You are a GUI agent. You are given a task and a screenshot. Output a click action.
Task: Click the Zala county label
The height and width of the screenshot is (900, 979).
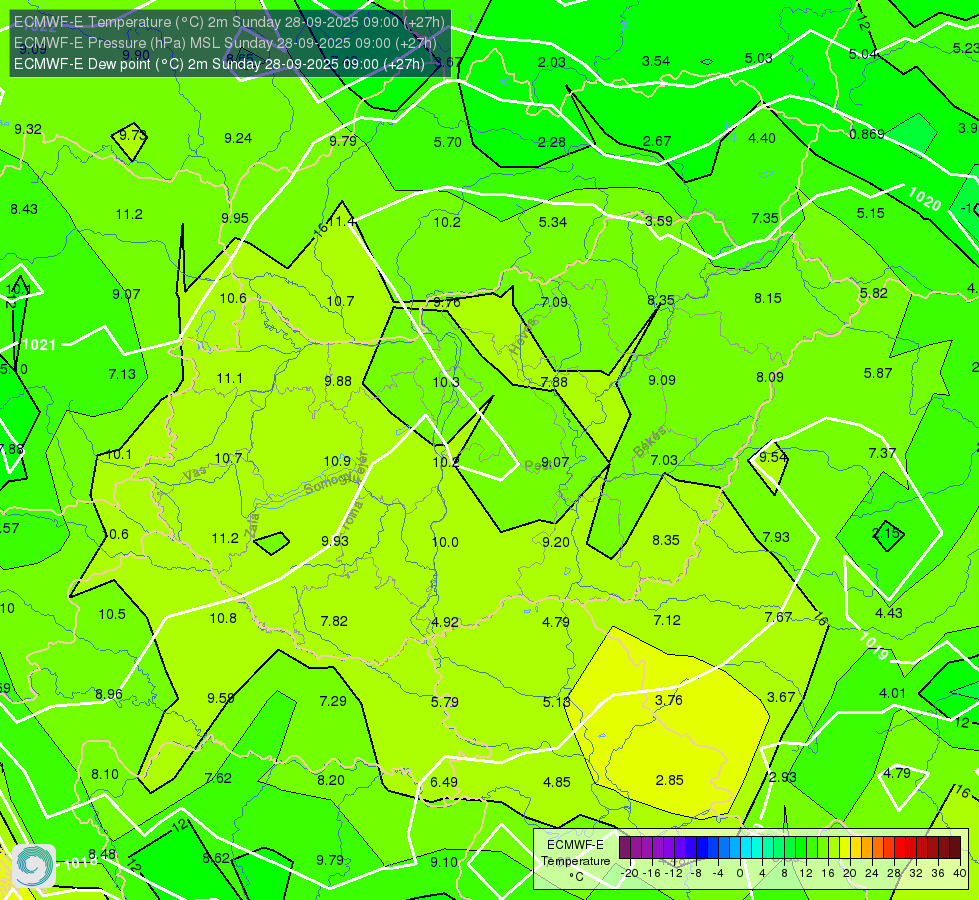[252, 526]
